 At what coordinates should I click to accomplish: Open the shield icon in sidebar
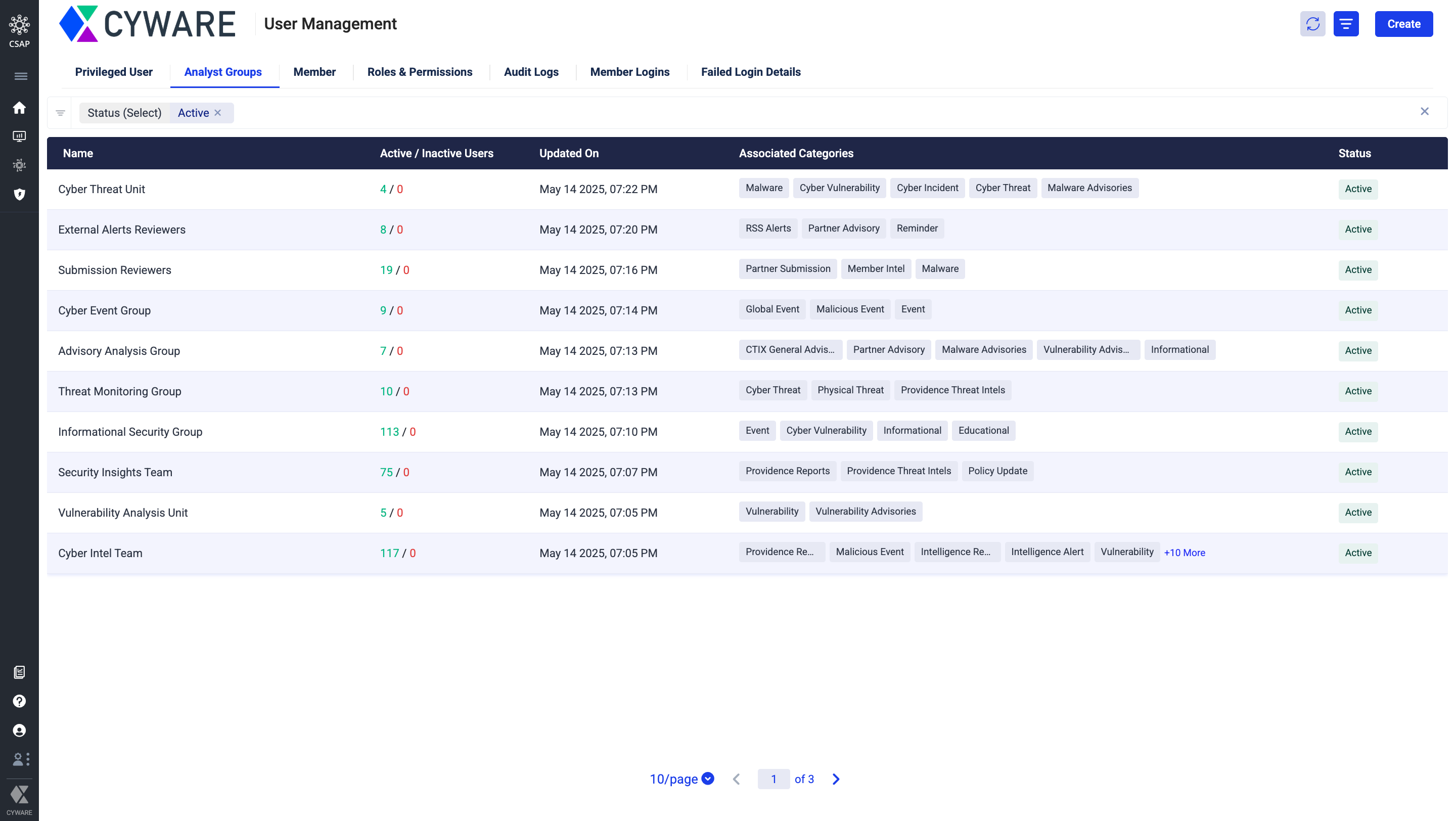(19, 194)
